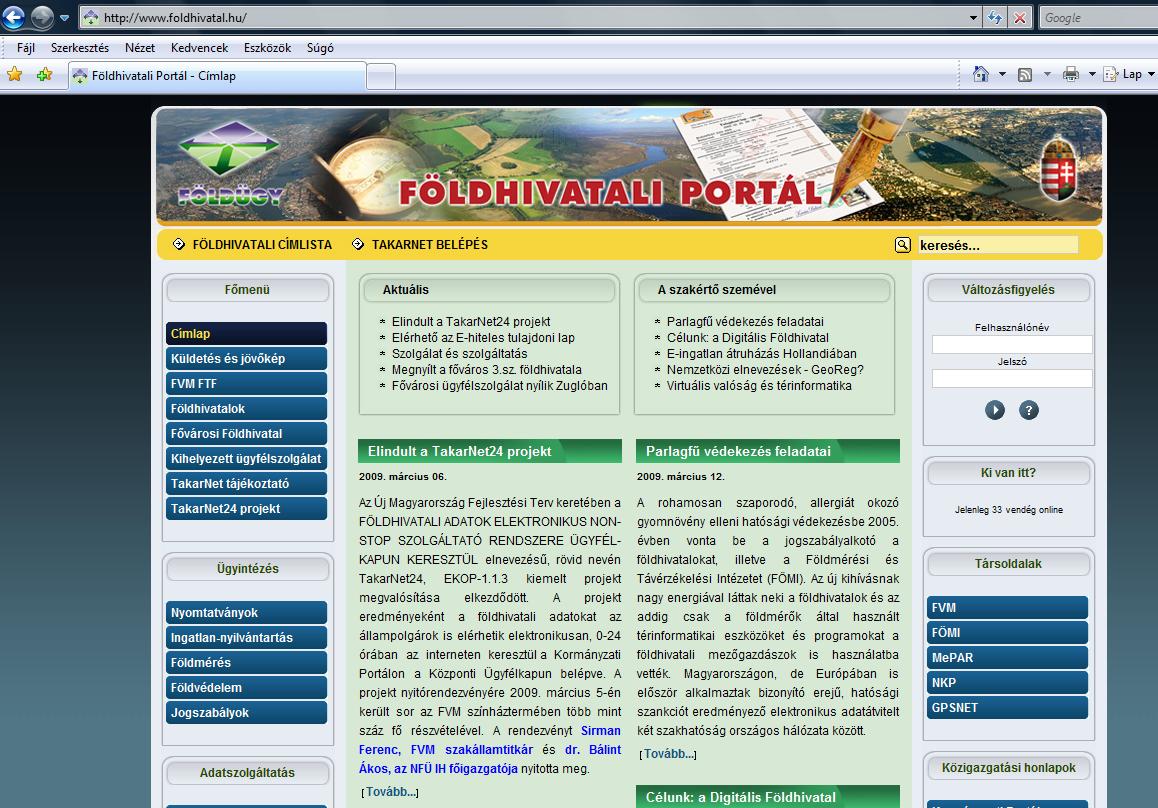Click Tovább under TakarNet24 article
Screen dimensions: 1158x808
pyautogui.click(x=390, y=792)
